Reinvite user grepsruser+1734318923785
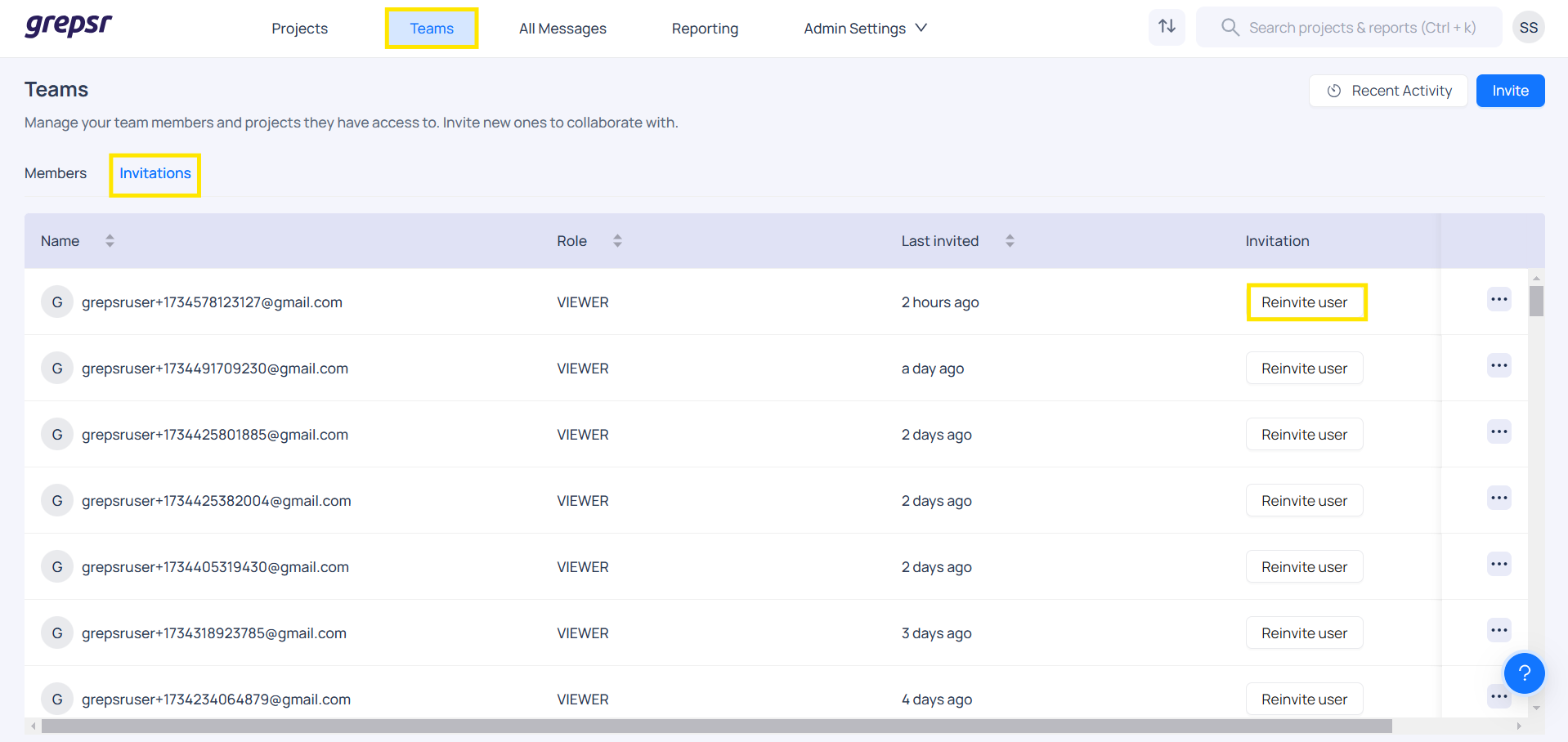The width and height of the screenshot is (1568, 742). pos(1304,633)
